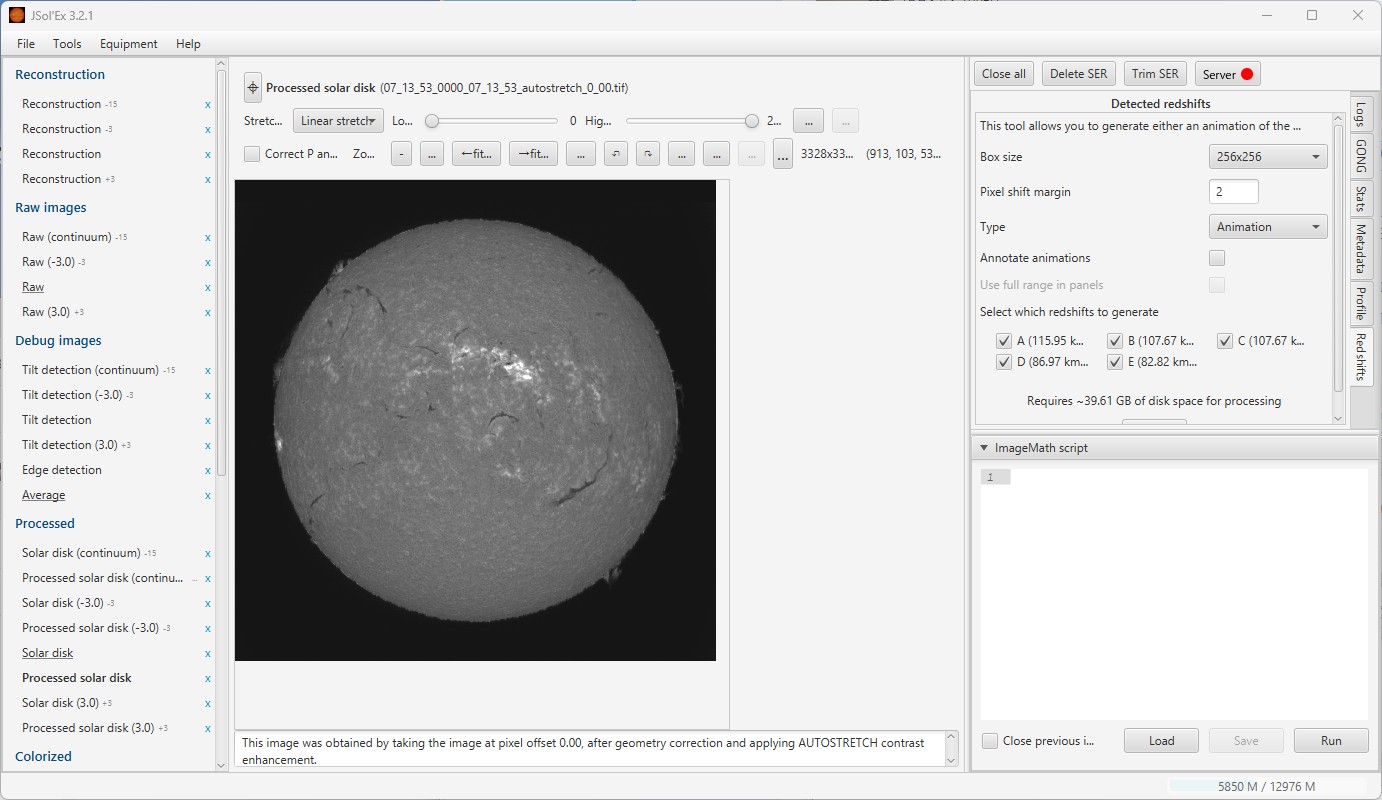Click the High stretch slider handle
Viewport: 1382px width, 800px height.
point(751,121)
